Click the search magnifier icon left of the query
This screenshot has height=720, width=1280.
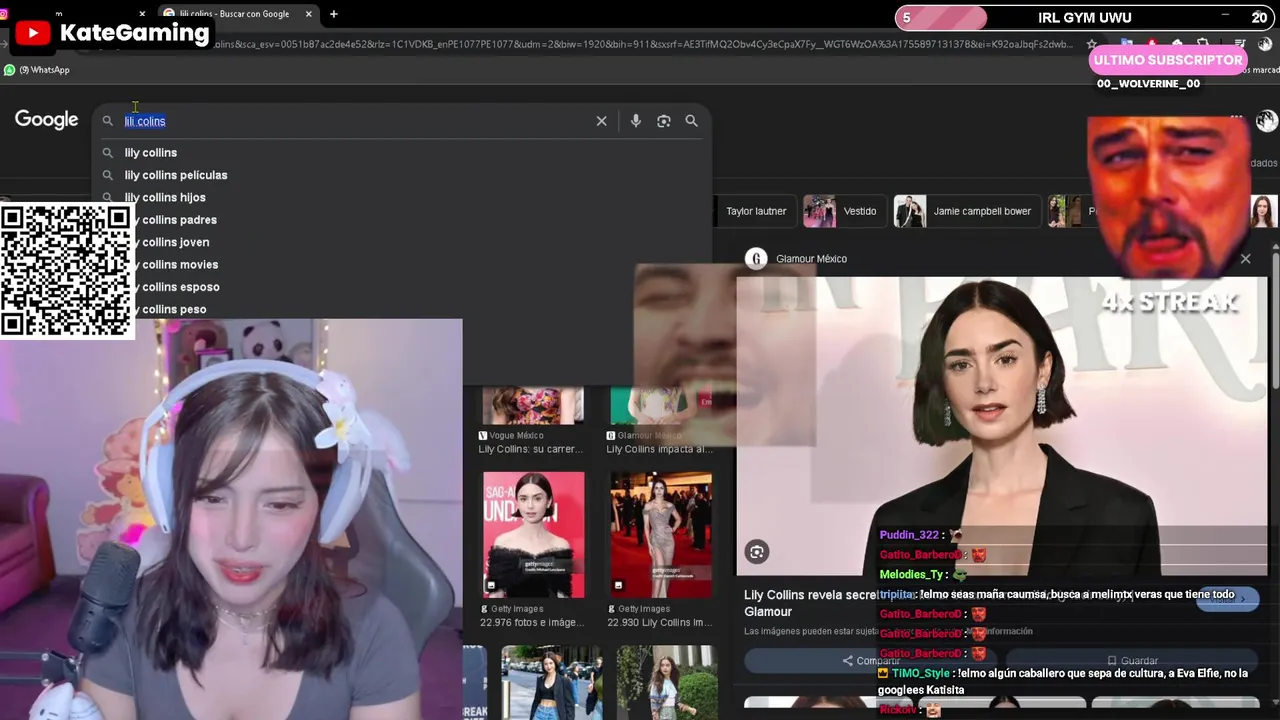click(x=108, y=121)
